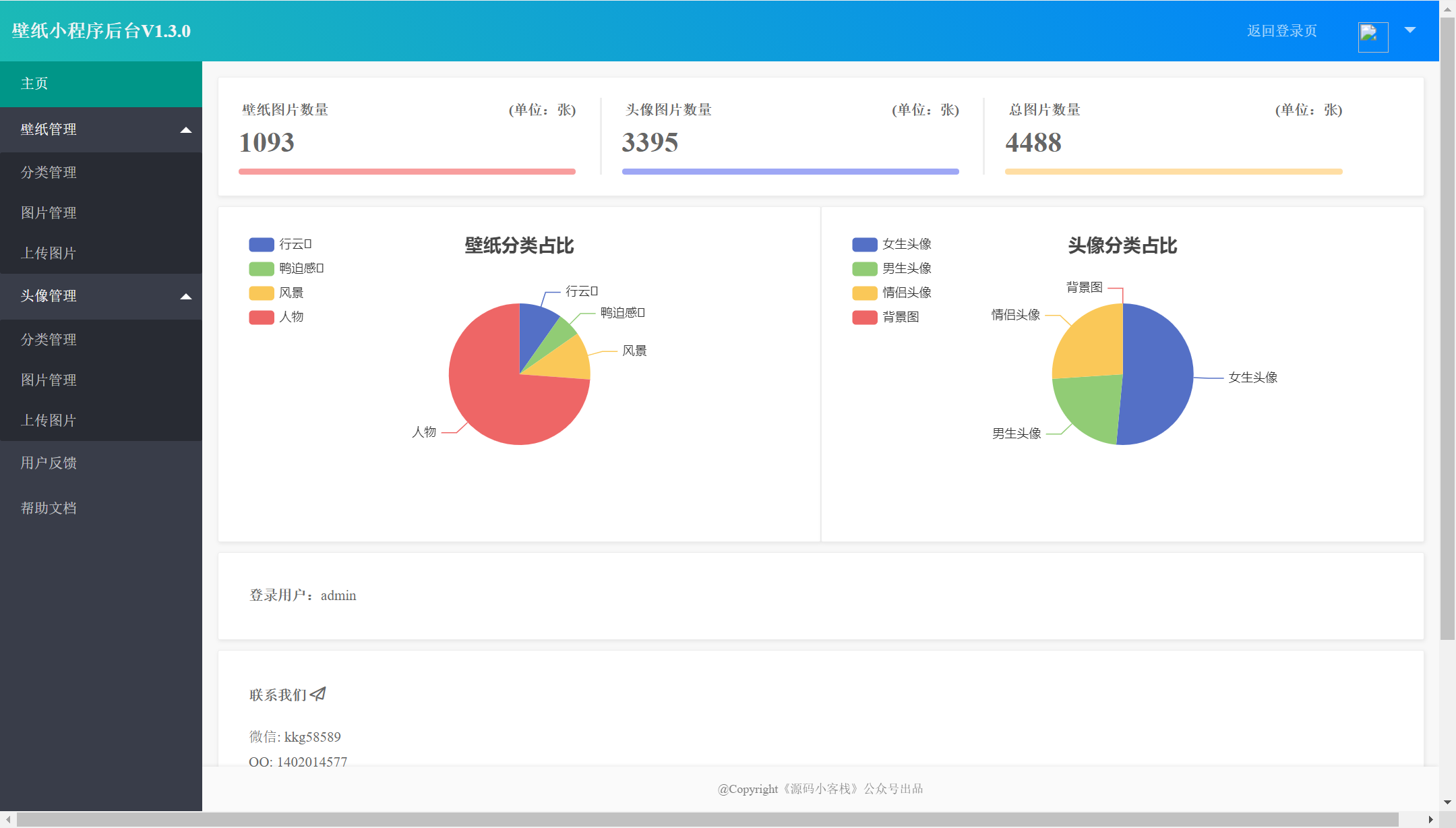Click the 返回登录页 link
Viewport: 1456px width, 828px height.
point(1282,30)
